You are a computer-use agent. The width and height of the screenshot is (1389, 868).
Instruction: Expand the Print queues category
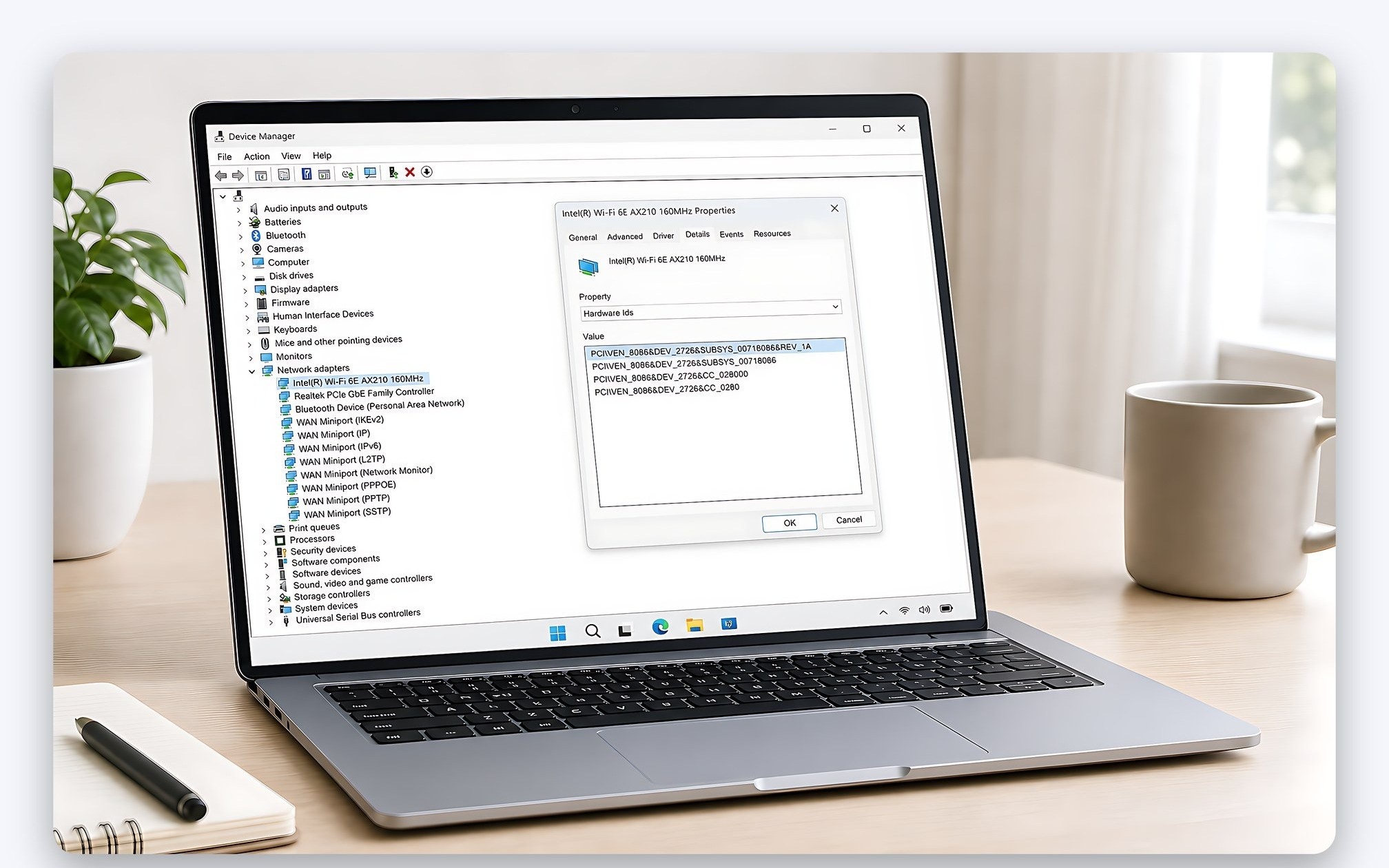pos(263,530)
